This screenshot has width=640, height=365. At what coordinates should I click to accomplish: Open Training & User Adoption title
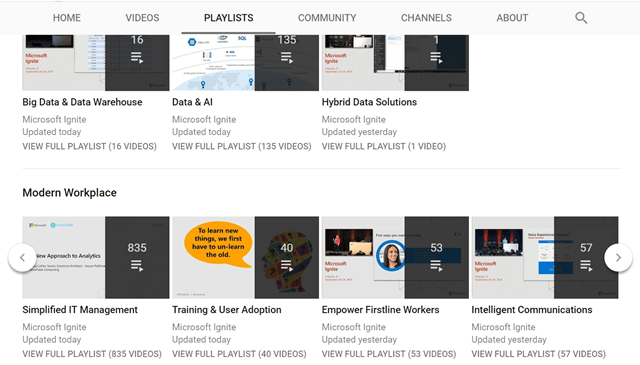(227, 310)
